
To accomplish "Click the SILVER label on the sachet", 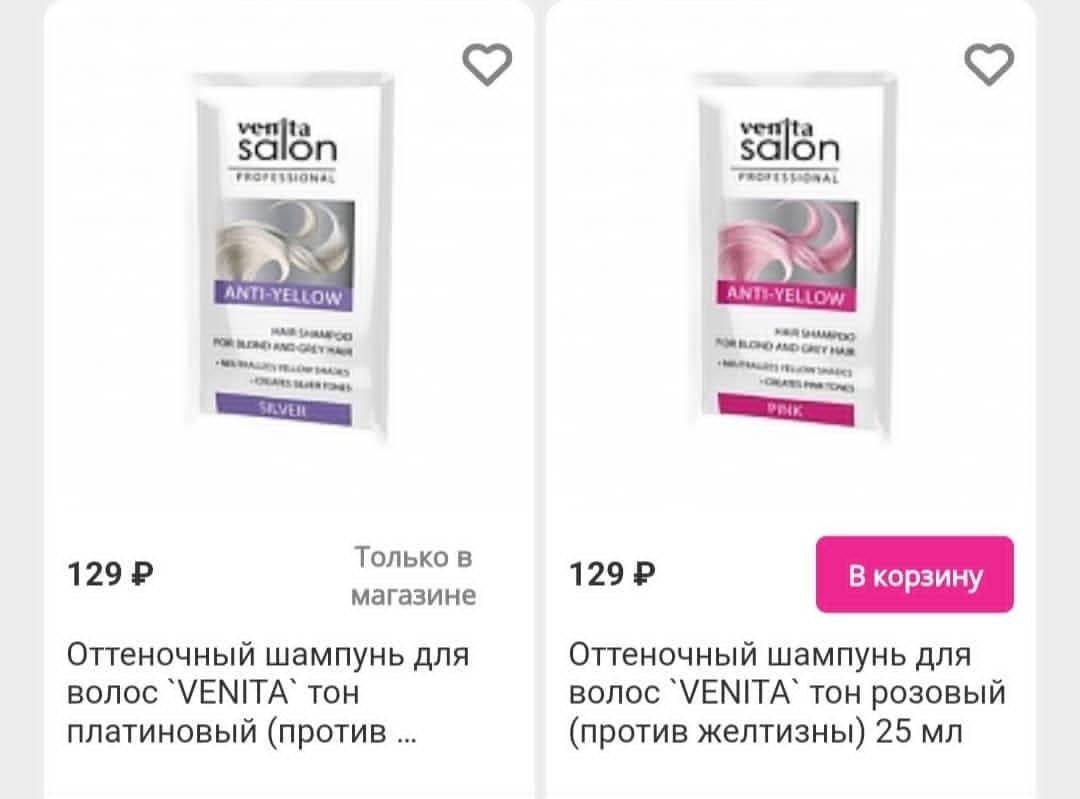I will pyautogui.click(x=283, y=408).
